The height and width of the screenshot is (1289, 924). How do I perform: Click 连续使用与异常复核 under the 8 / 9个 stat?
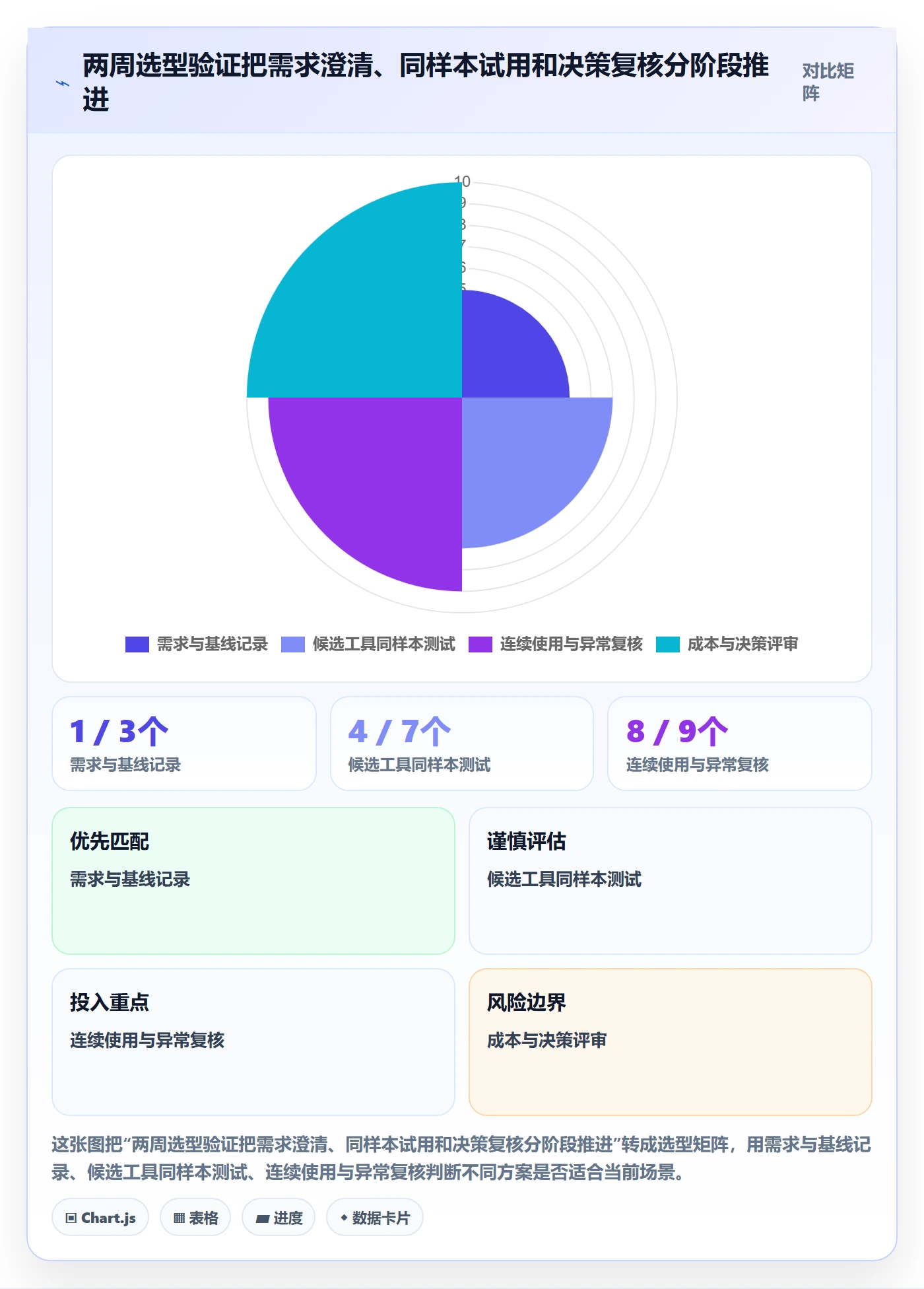pos(698,765)
